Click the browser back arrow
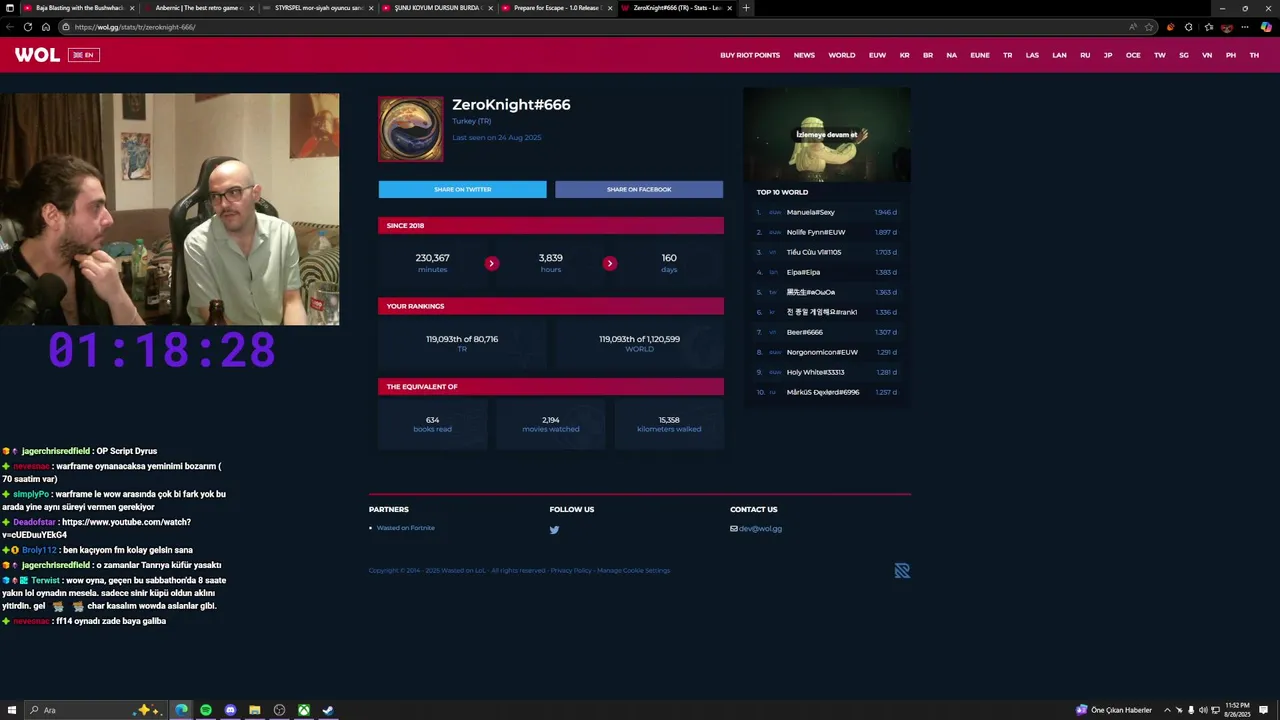Viewport: 1280px width, 720px height. coord(10,27)
